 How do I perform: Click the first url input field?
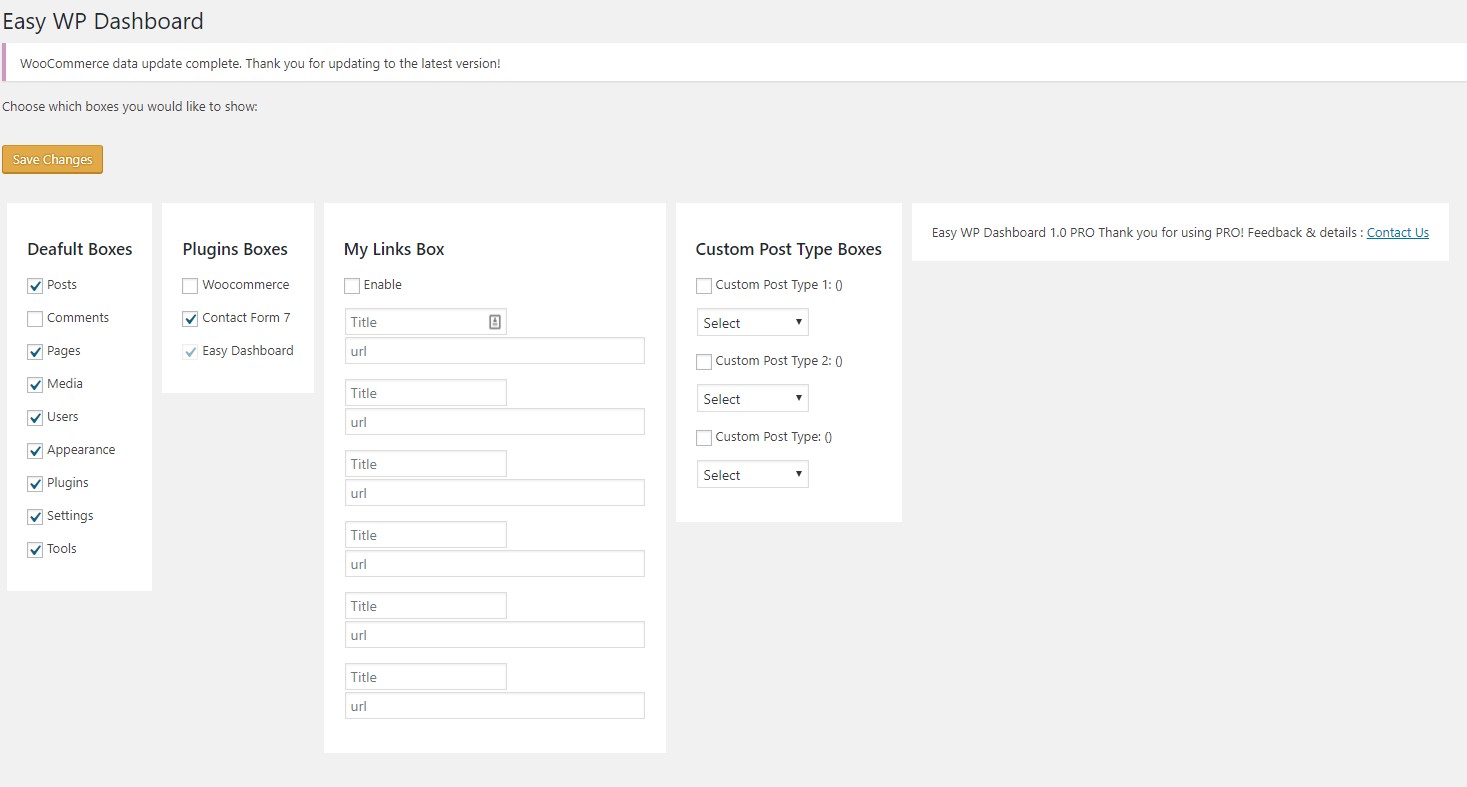point(494,351)
